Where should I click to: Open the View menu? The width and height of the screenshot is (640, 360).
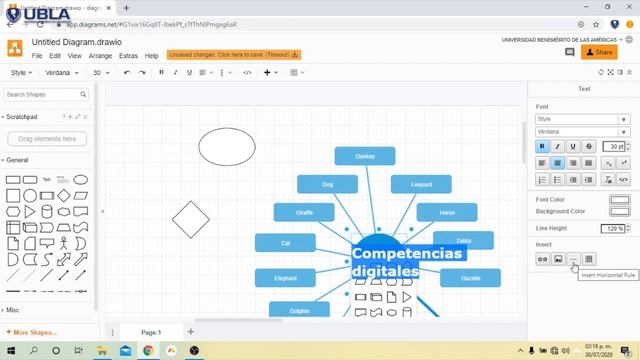tap(75, 56)
